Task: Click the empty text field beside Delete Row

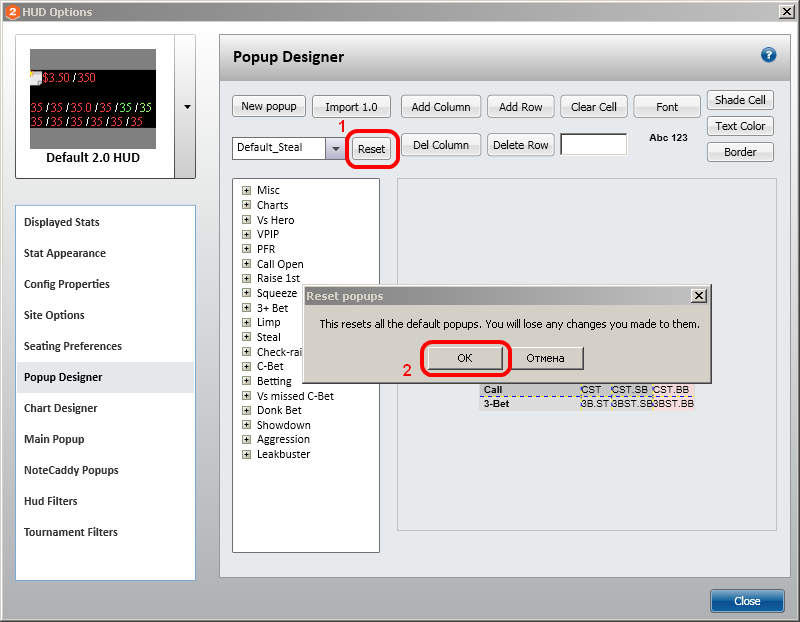Action: [x=594, y=144]
